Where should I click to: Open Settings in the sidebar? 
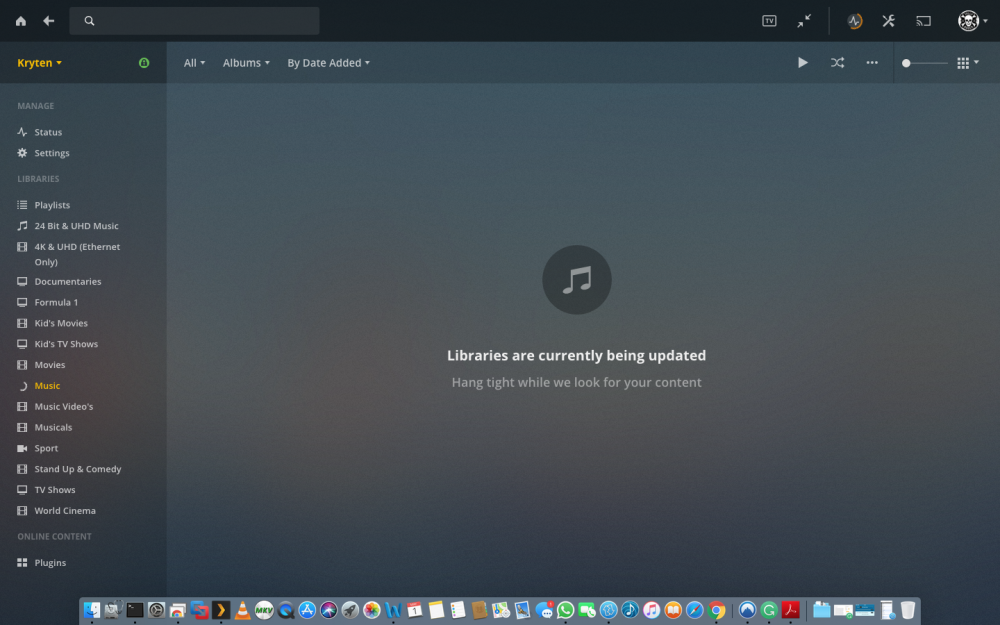click(x=52, y=153)
